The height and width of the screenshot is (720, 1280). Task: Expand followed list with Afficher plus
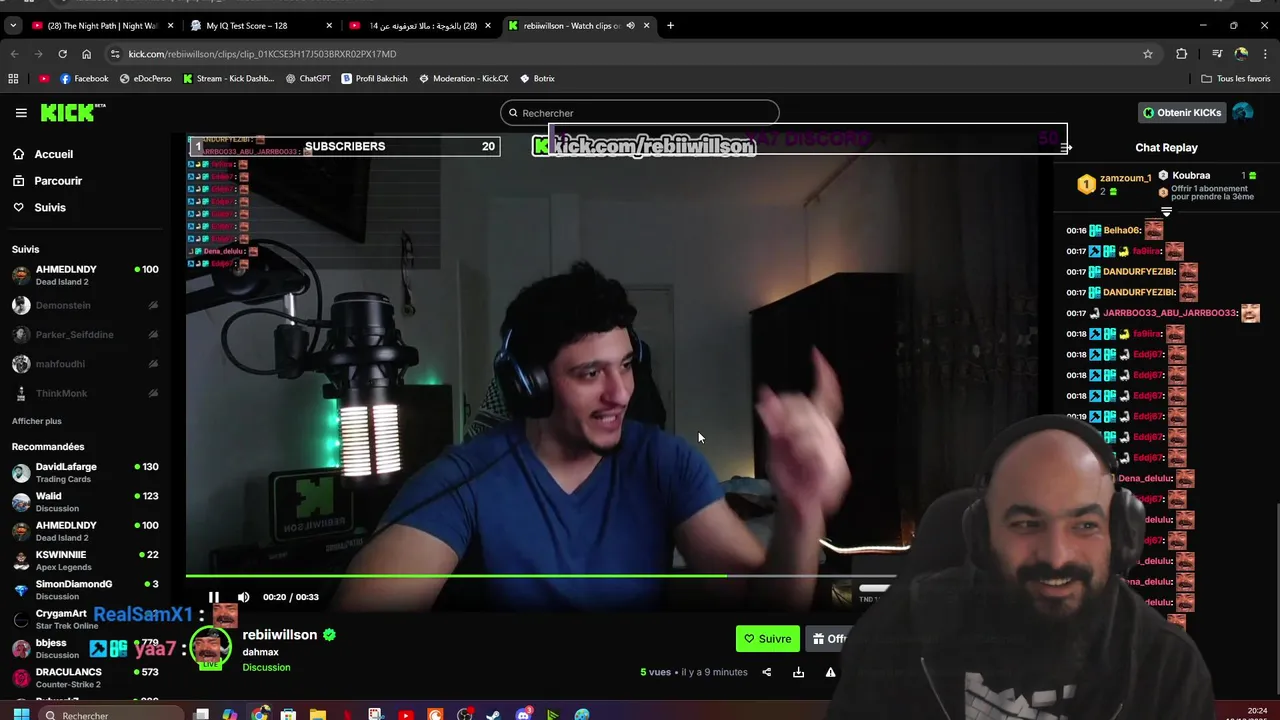(x=36, y=421)
